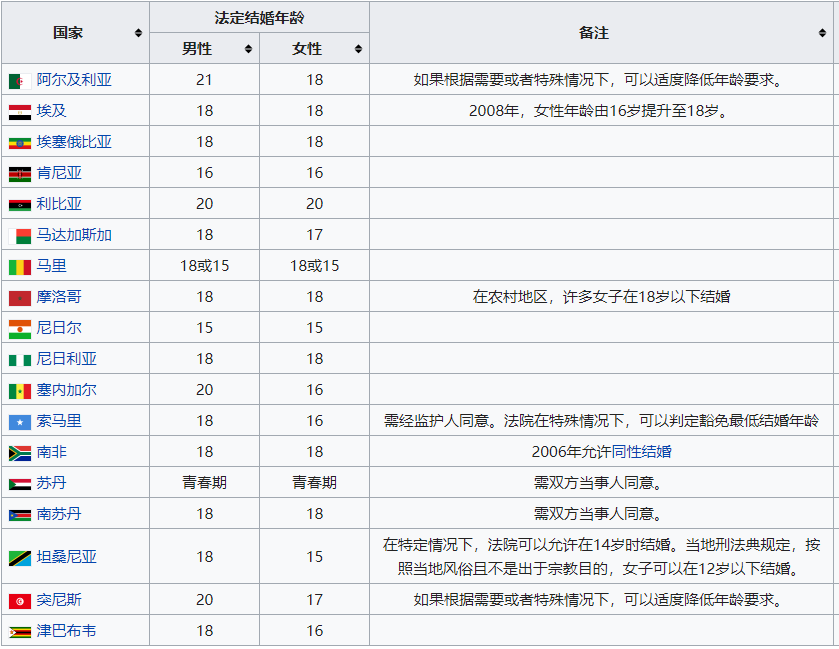Screen dimensions: 839x649
Task: Click the 法定结婚年龄 header cell
Action: click(x=260, y=18)
